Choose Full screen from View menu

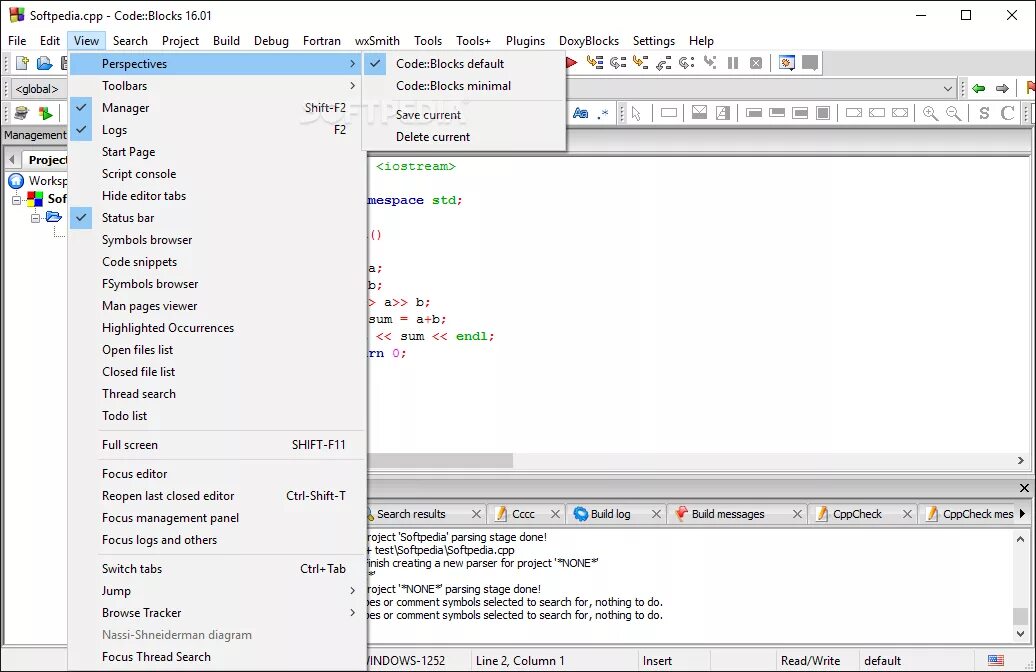217,445
